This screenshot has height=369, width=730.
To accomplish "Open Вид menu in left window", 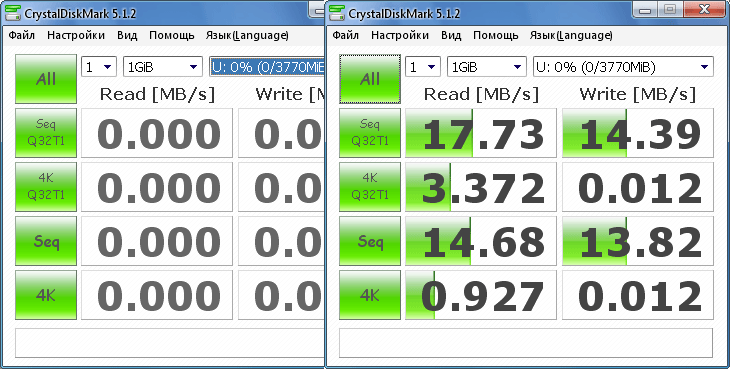I will tap(127, 35).
